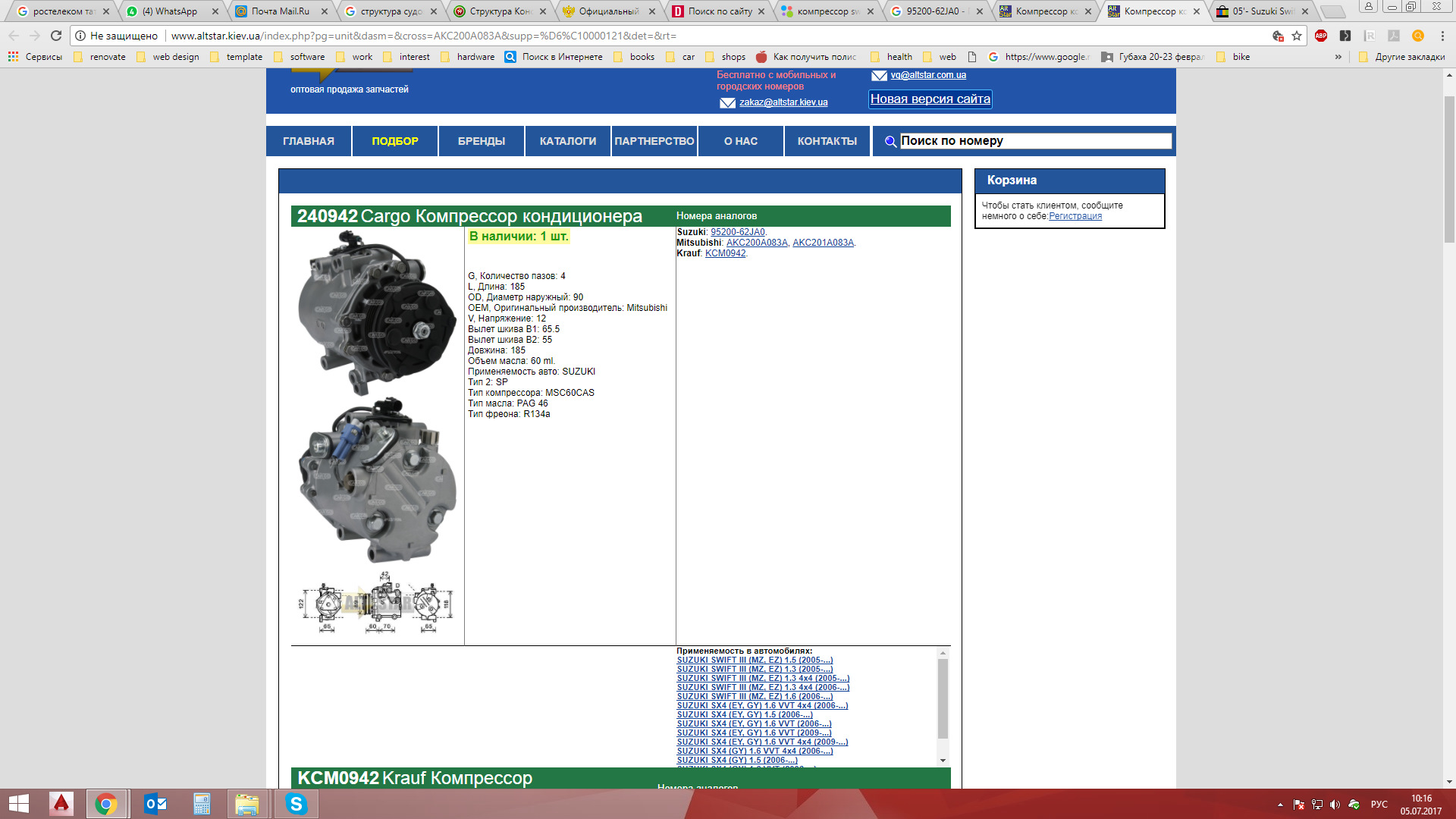Screen dimensions: 1456x819
Task: Open the КАТАЛОГИ menu item
Action: tap(568, 141)
